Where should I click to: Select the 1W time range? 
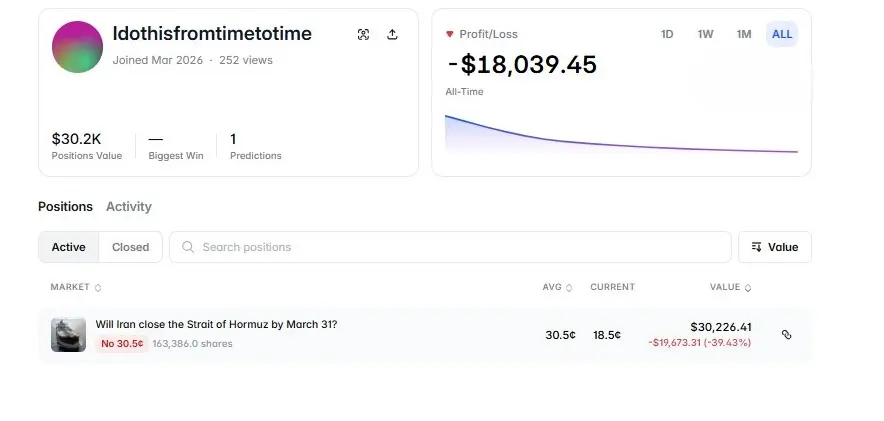click(705, 34)
